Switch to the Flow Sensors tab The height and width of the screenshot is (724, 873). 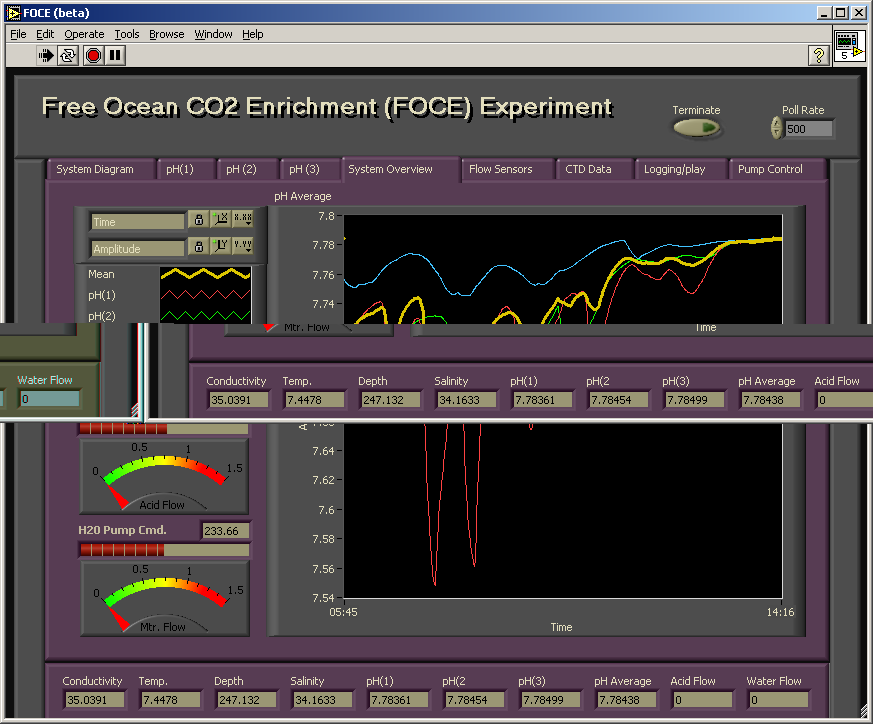tap(507, 169)
